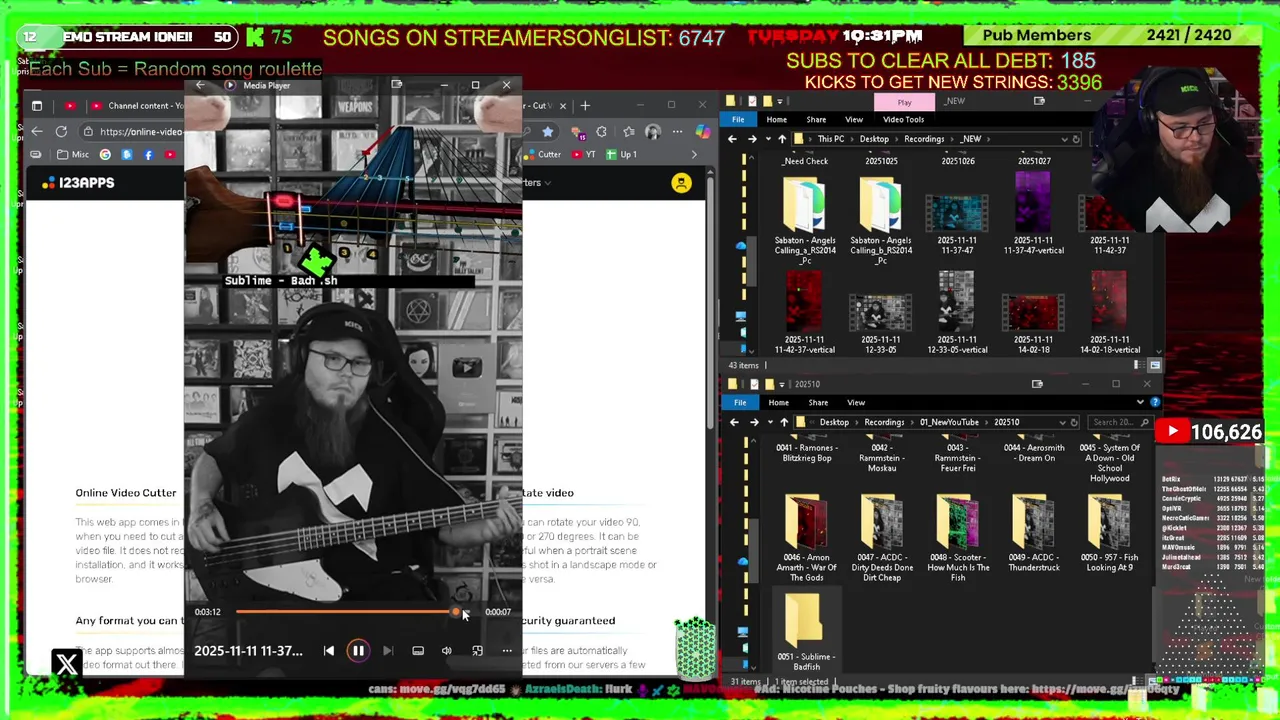This screenshot has width=1280, height=720.
Task: Open the Cutter bookmark
Action: (542, 155)
